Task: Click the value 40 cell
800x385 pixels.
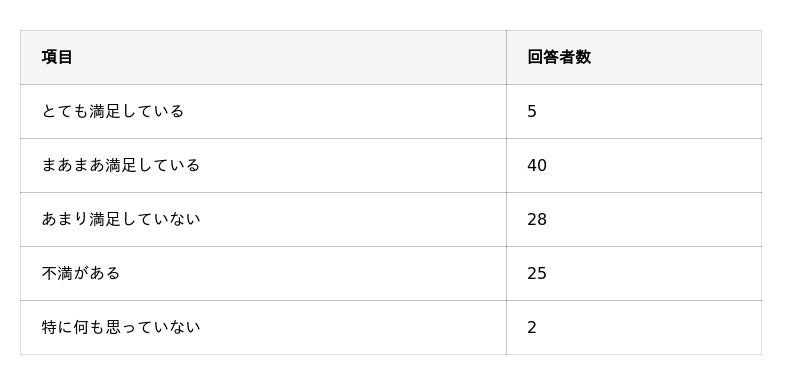Action: pyautogui.click(x=634, y=165)
